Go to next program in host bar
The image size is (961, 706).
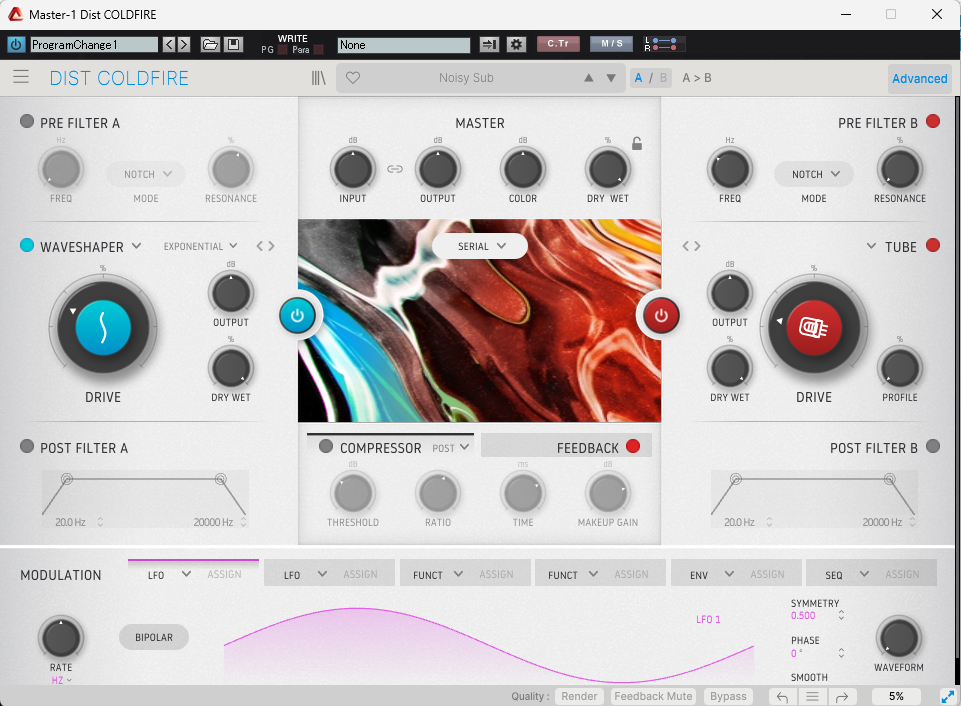(x=183, y=44)
